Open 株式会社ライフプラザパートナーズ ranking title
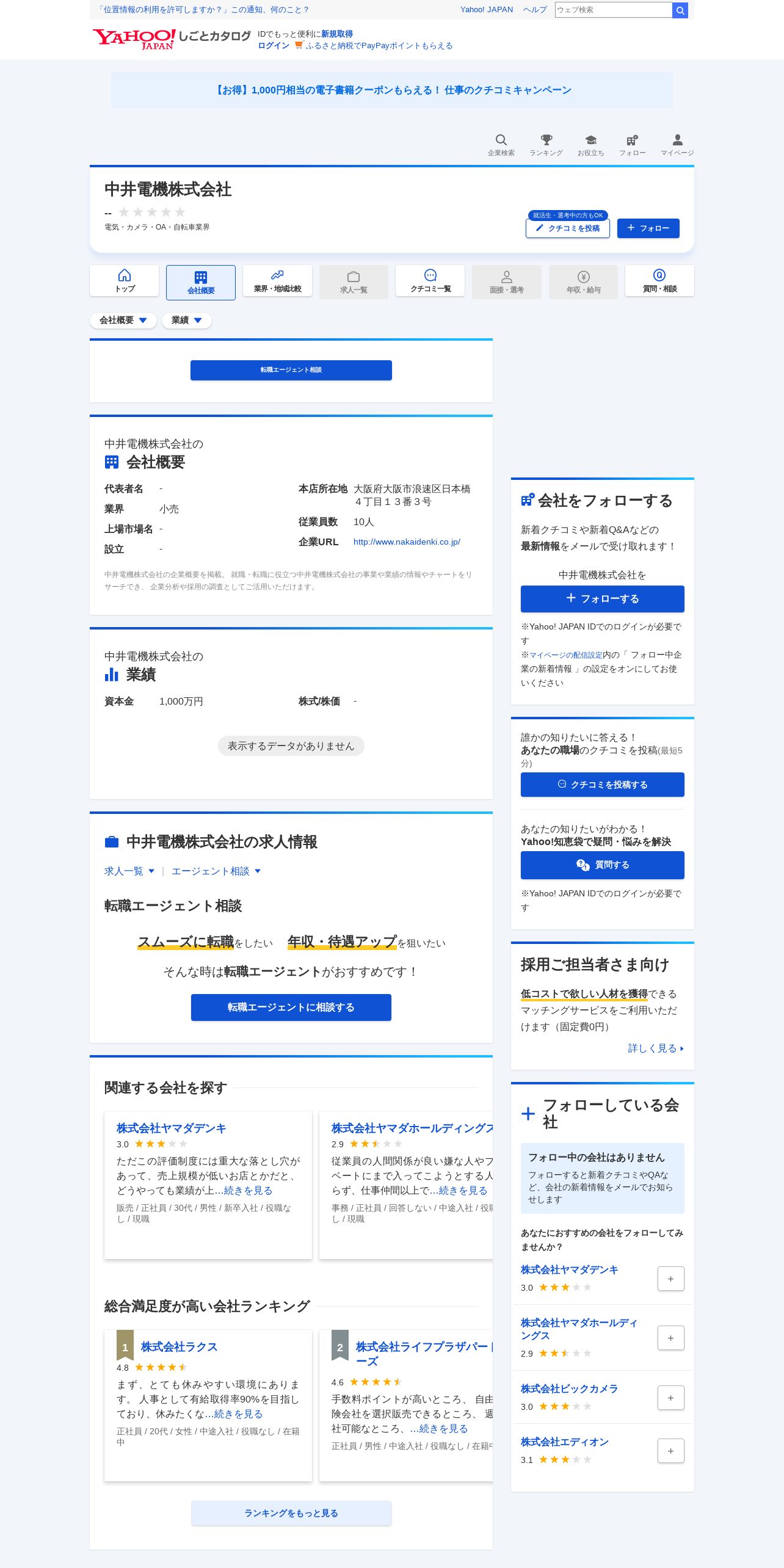 coord(424,1354)
